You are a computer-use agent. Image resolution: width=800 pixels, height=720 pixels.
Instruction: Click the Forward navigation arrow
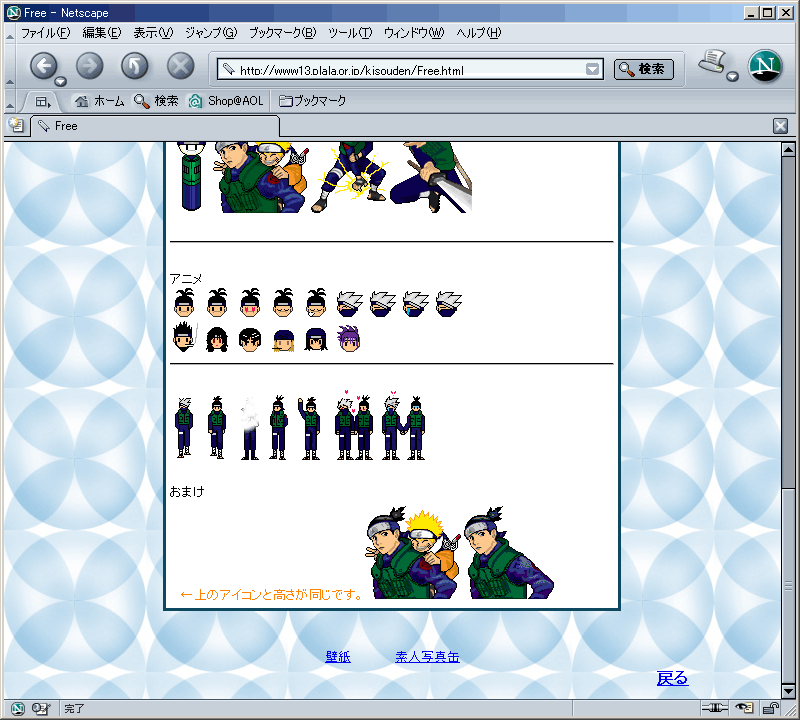pyautogui.click(x=89, y=66)
